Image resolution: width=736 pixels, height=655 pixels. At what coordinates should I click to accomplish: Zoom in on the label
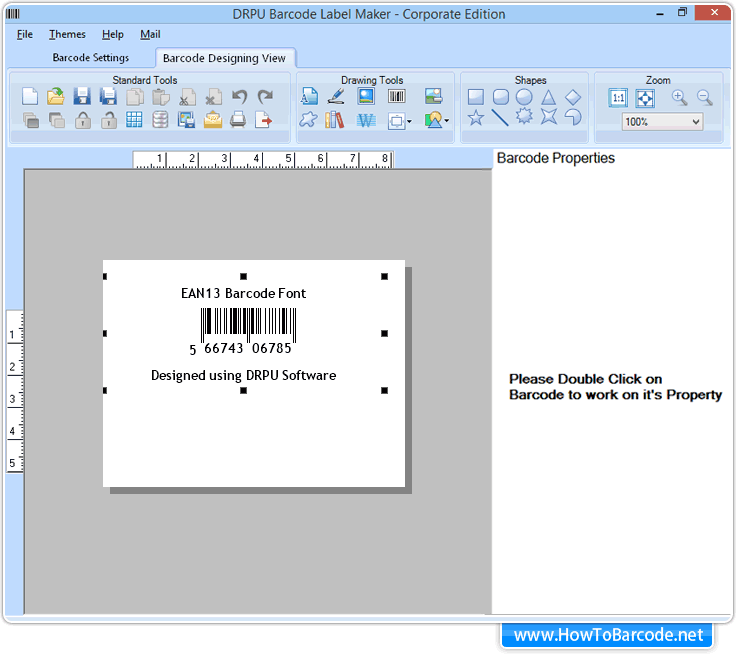pyautogui.click(x=679, y=98)
